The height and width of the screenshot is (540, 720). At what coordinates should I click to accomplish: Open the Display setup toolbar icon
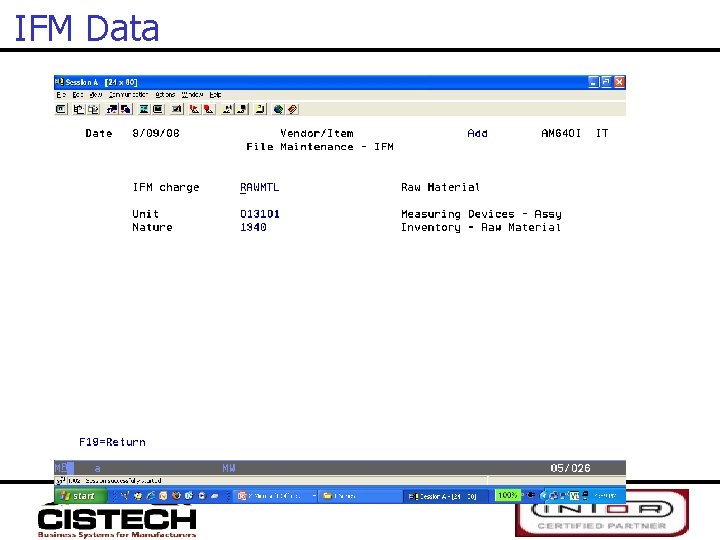pyautogui.click(x=144, y=109)
